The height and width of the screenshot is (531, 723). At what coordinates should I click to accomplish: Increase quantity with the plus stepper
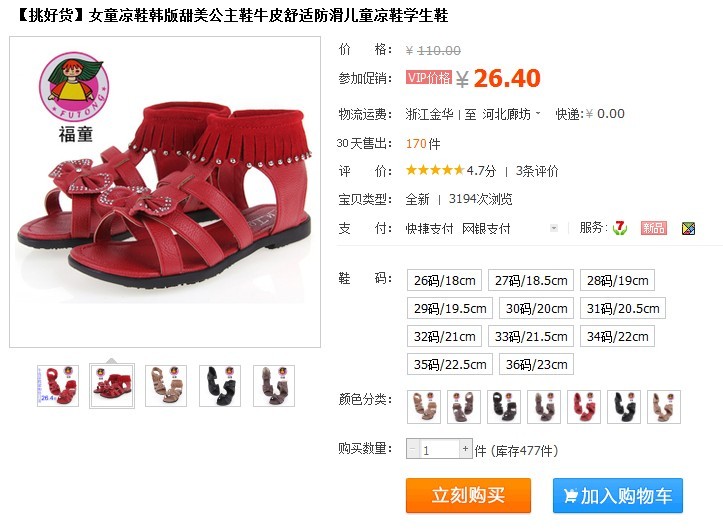[466, 448]
